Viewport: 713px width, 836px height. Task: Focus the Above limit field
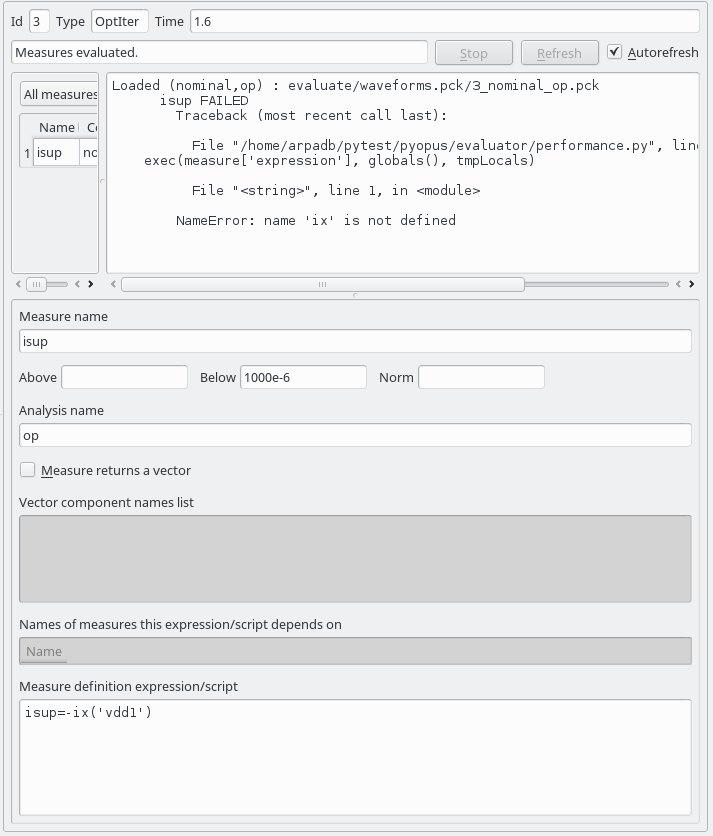point(125,377)
